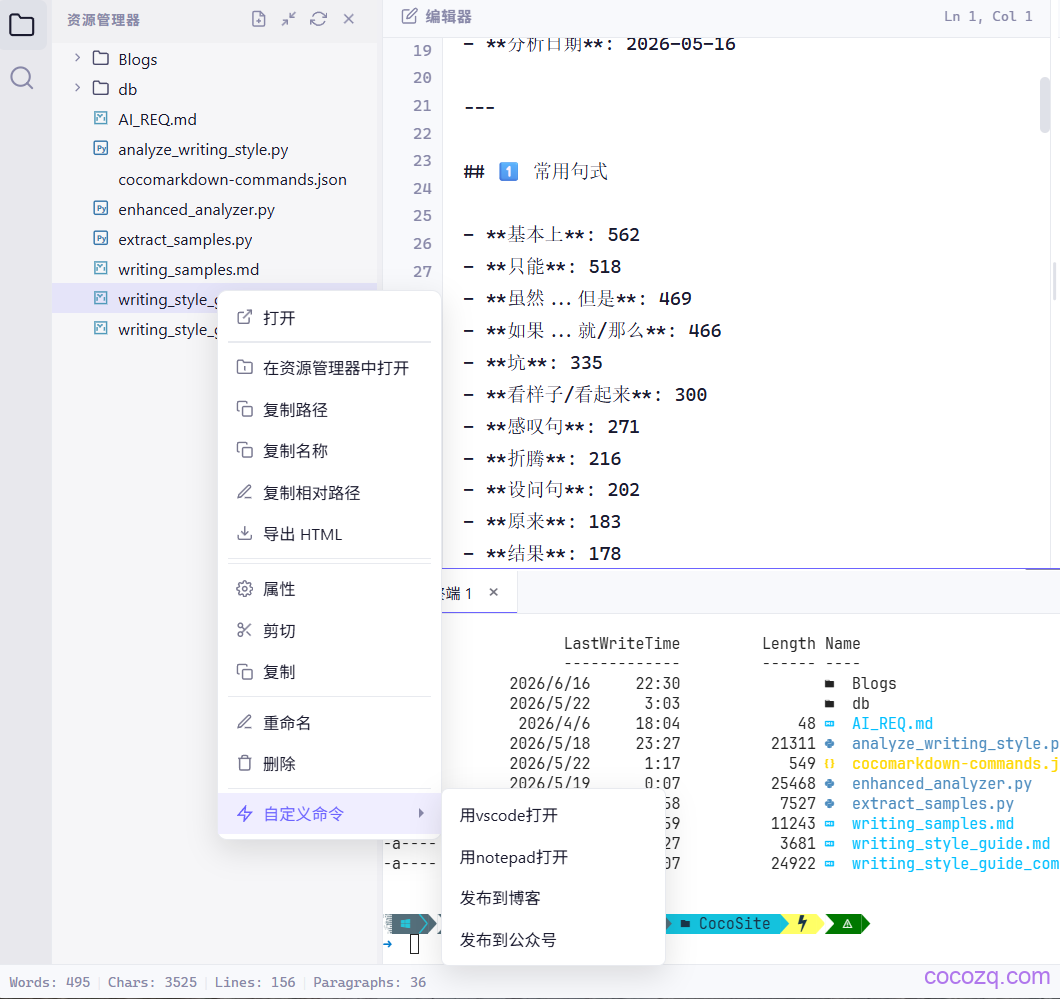Click the Paragraphs: 36 status entry
1060x999 pixels.
click(x=369, y=982)
